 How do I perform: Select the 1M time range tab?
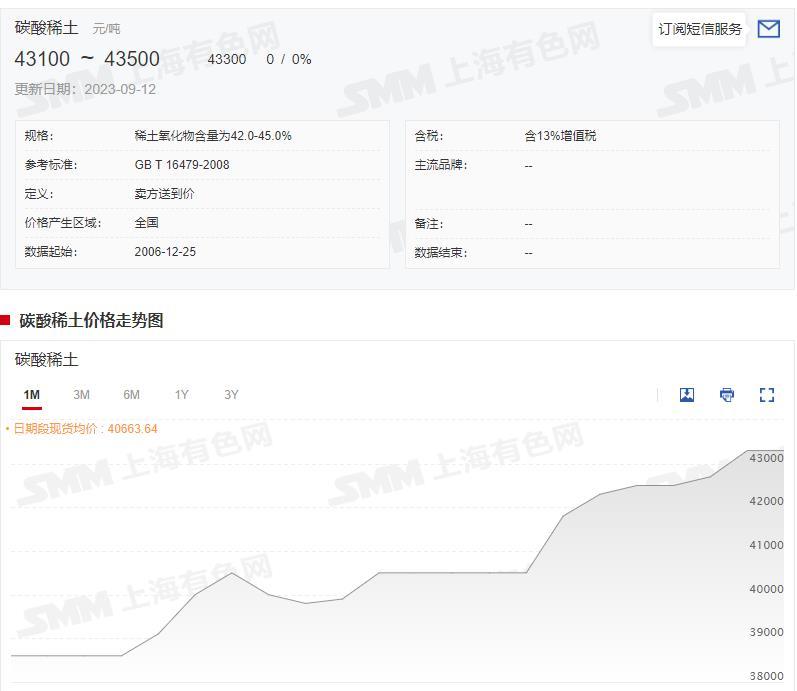click(x=32, y=395)
